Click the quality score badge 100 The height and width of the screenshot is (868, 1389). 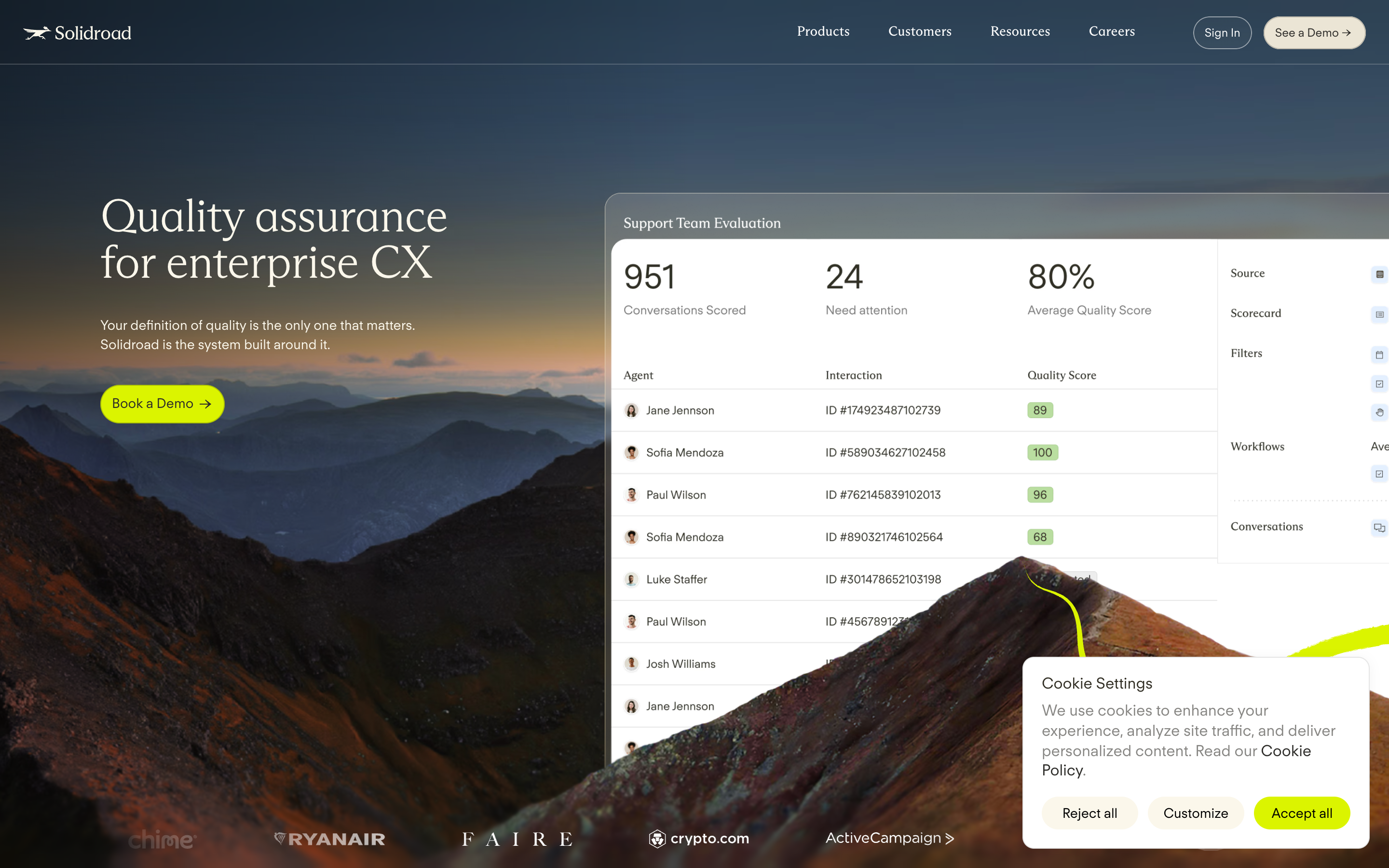pyautogui.click(x=1042, y=452)
